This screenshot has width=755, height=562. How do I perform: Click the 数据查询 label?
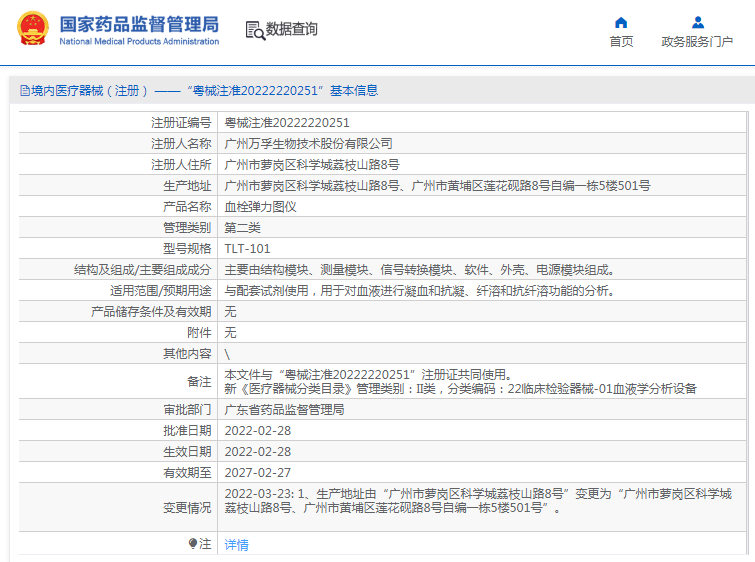292,29
